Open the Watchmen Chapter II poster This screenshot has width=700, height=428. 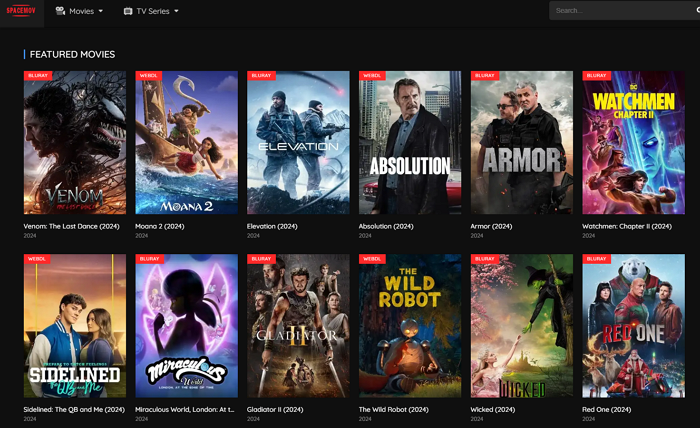[x=633, y=143]
